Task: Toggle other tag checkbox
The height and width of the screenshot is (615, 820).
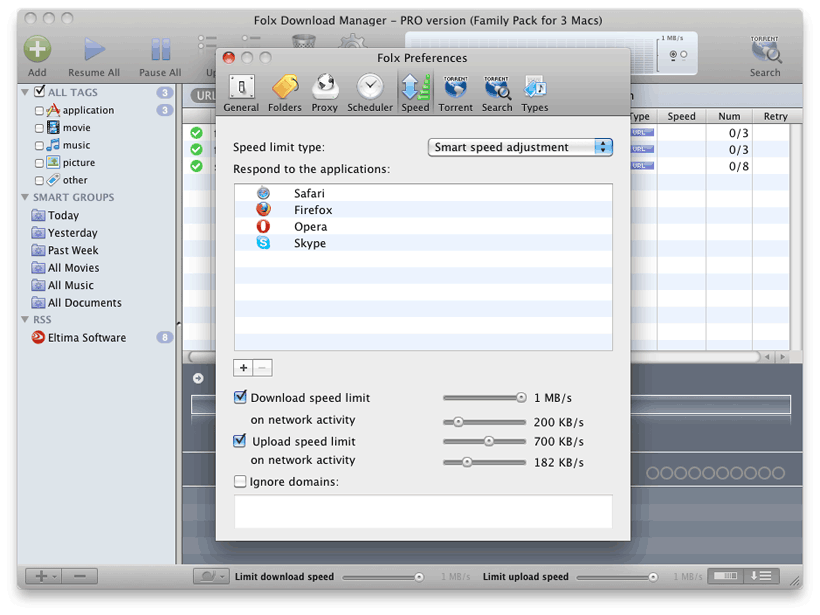Action: pos(39,180)
